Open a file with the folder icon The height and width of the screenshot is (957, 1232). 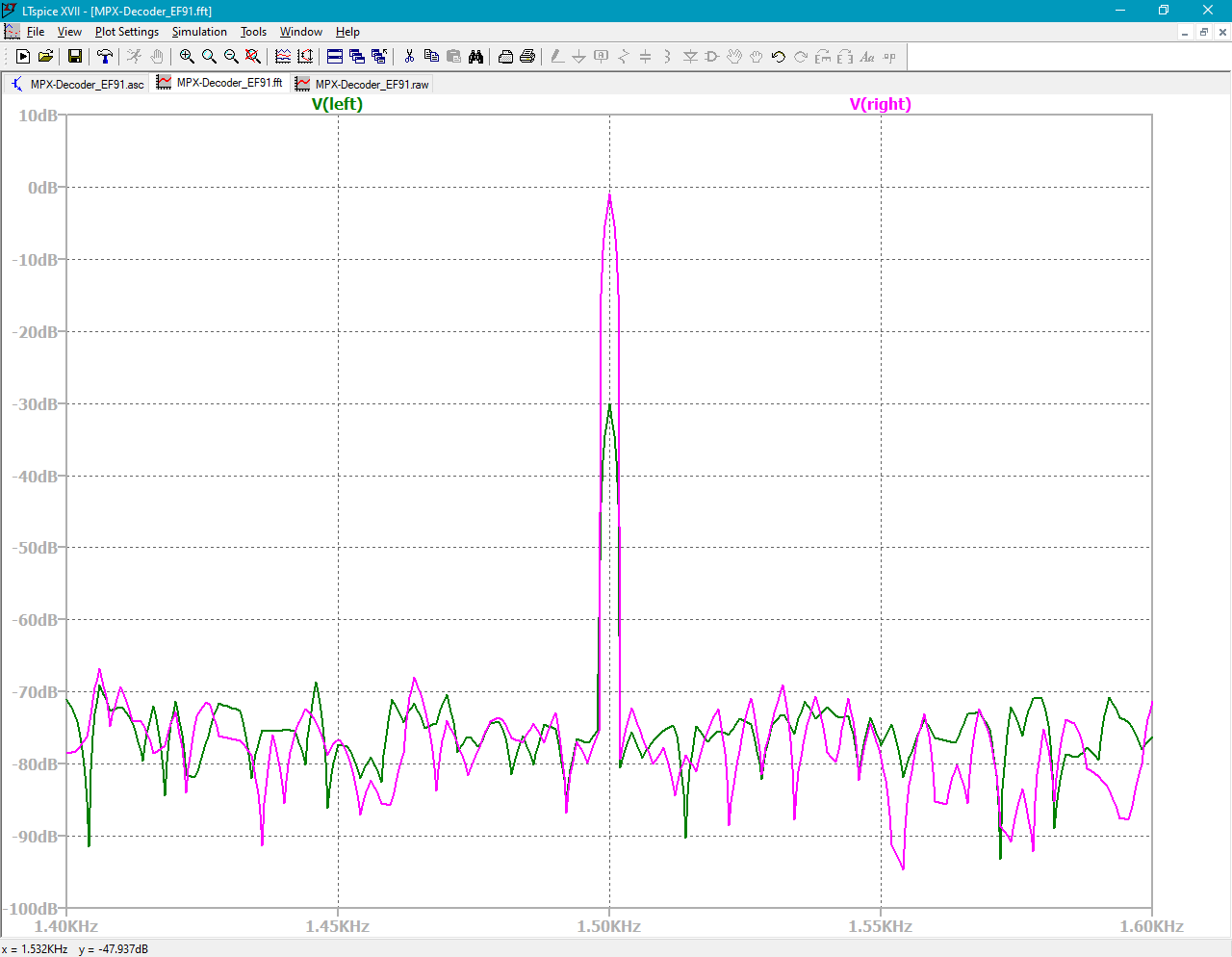45,57
